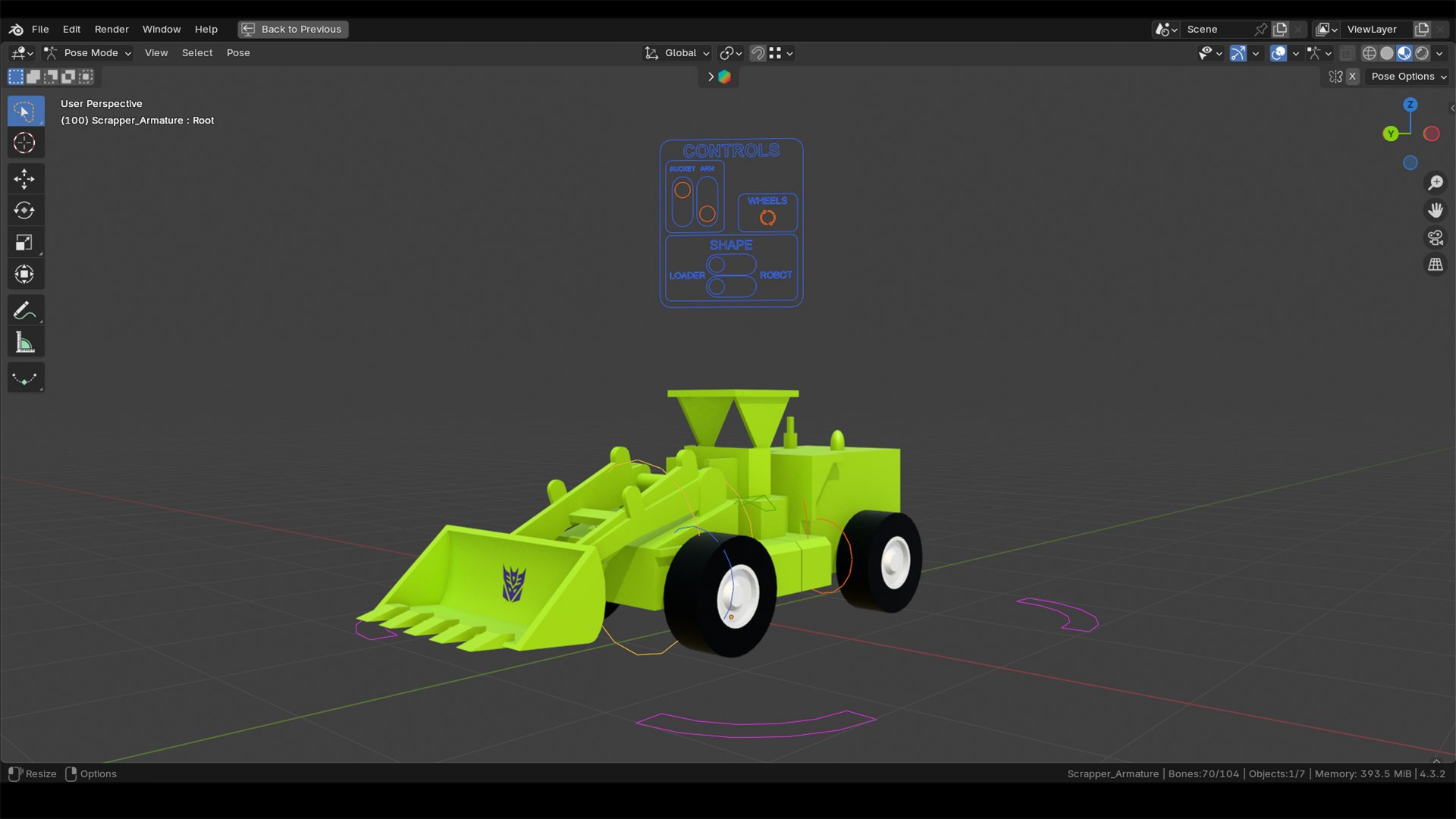
Task: Switch perspective/orthographic grid icon
Action: click(x=1436, y=265)
